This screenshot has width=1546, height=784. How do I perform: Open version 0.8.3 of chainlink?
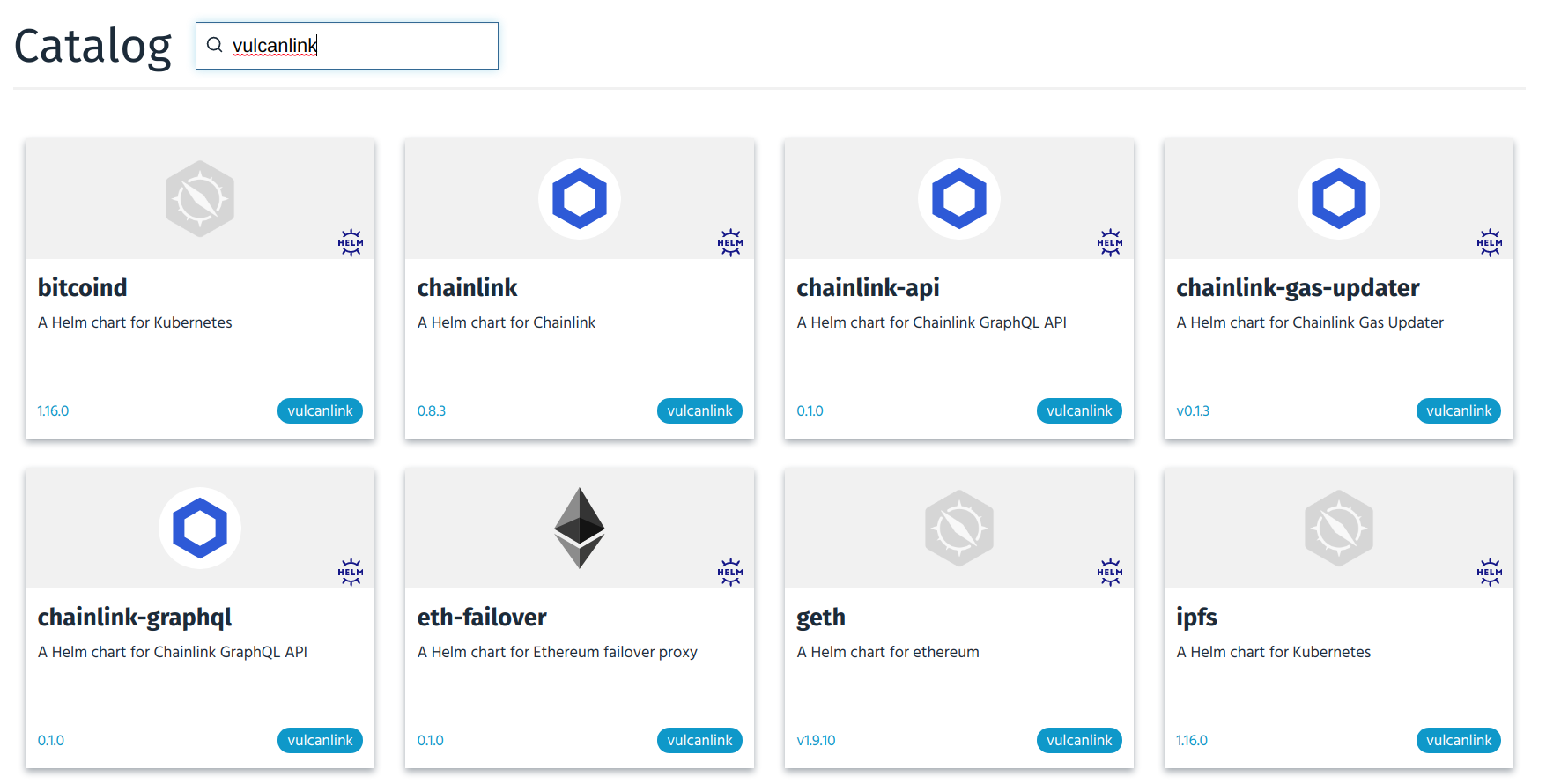(x=432, y=410)
